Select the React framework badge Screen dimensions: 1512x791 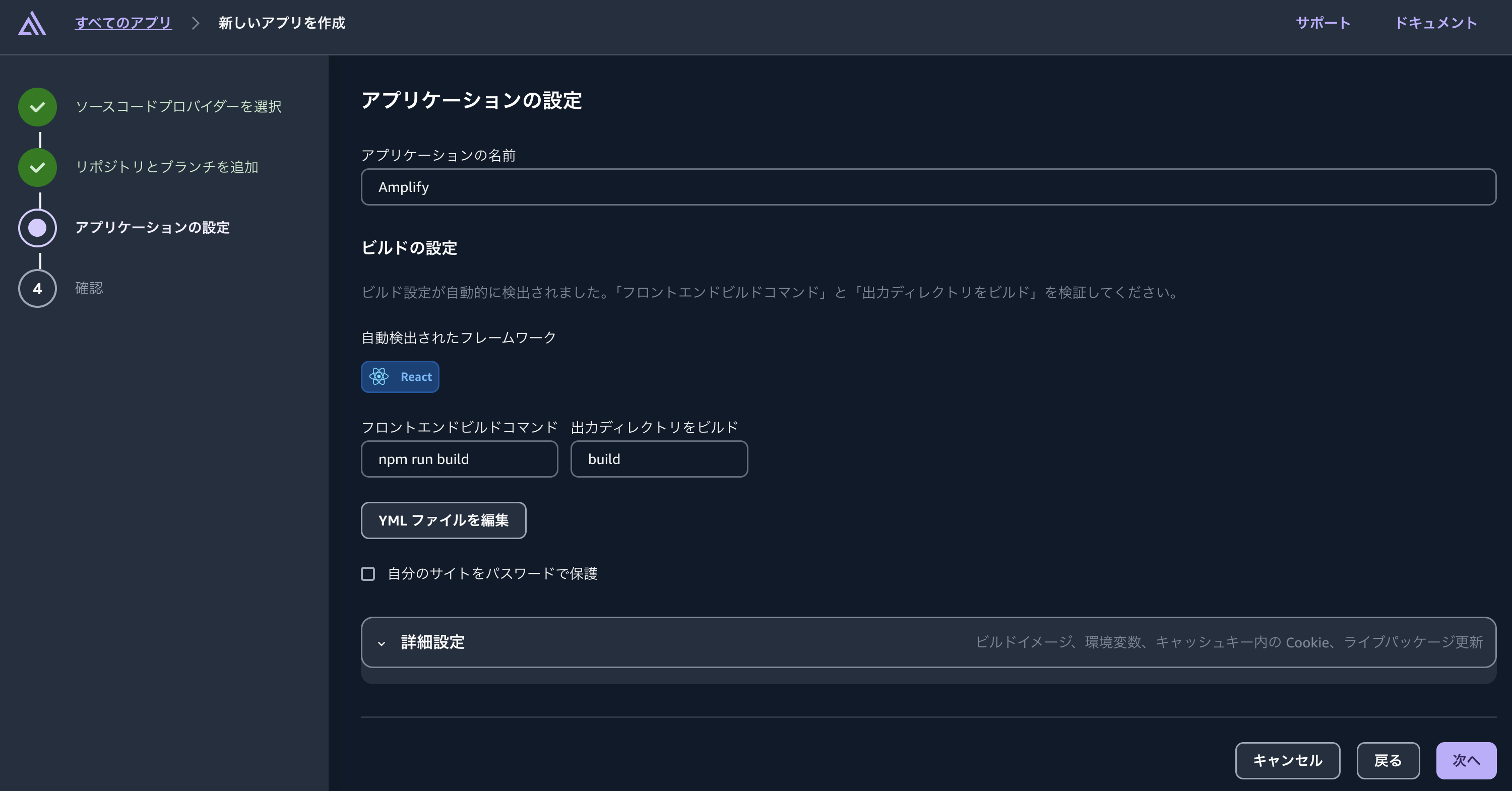[x=400, y=377]
